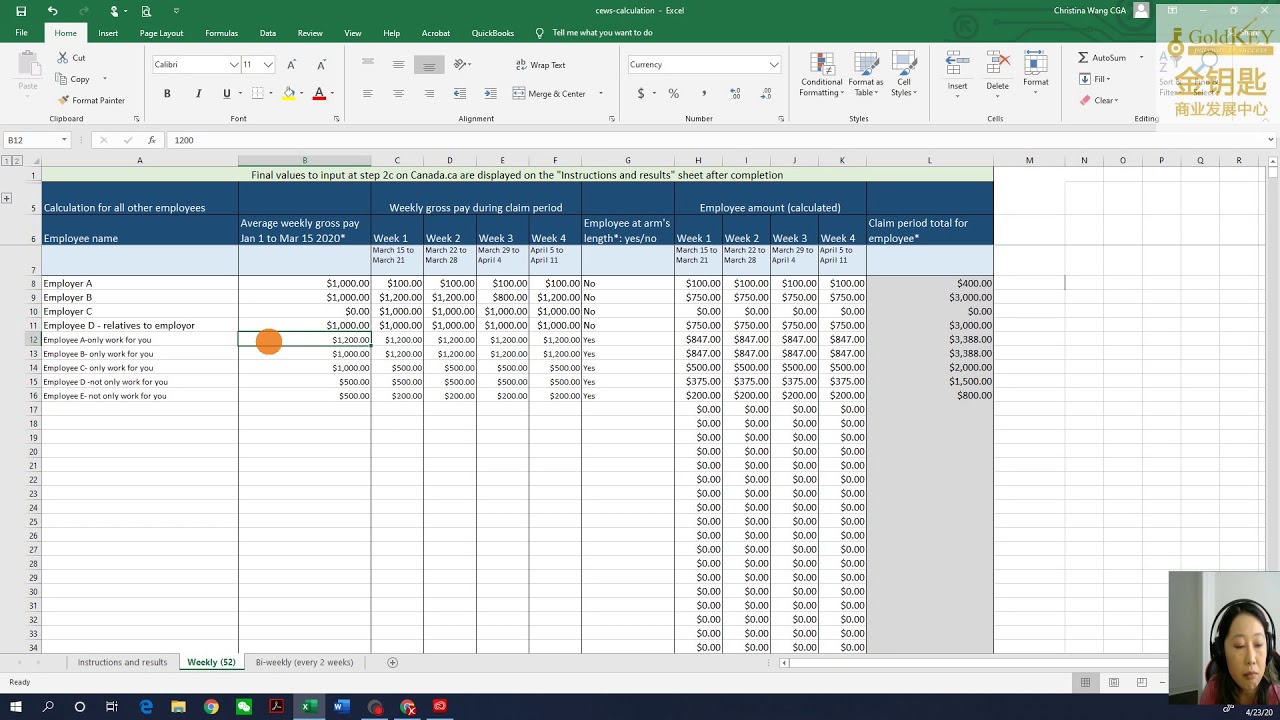This screenshot has height=720, width=1280.
Task: Decrease font size with small A icon
Action: click(321, 65)
